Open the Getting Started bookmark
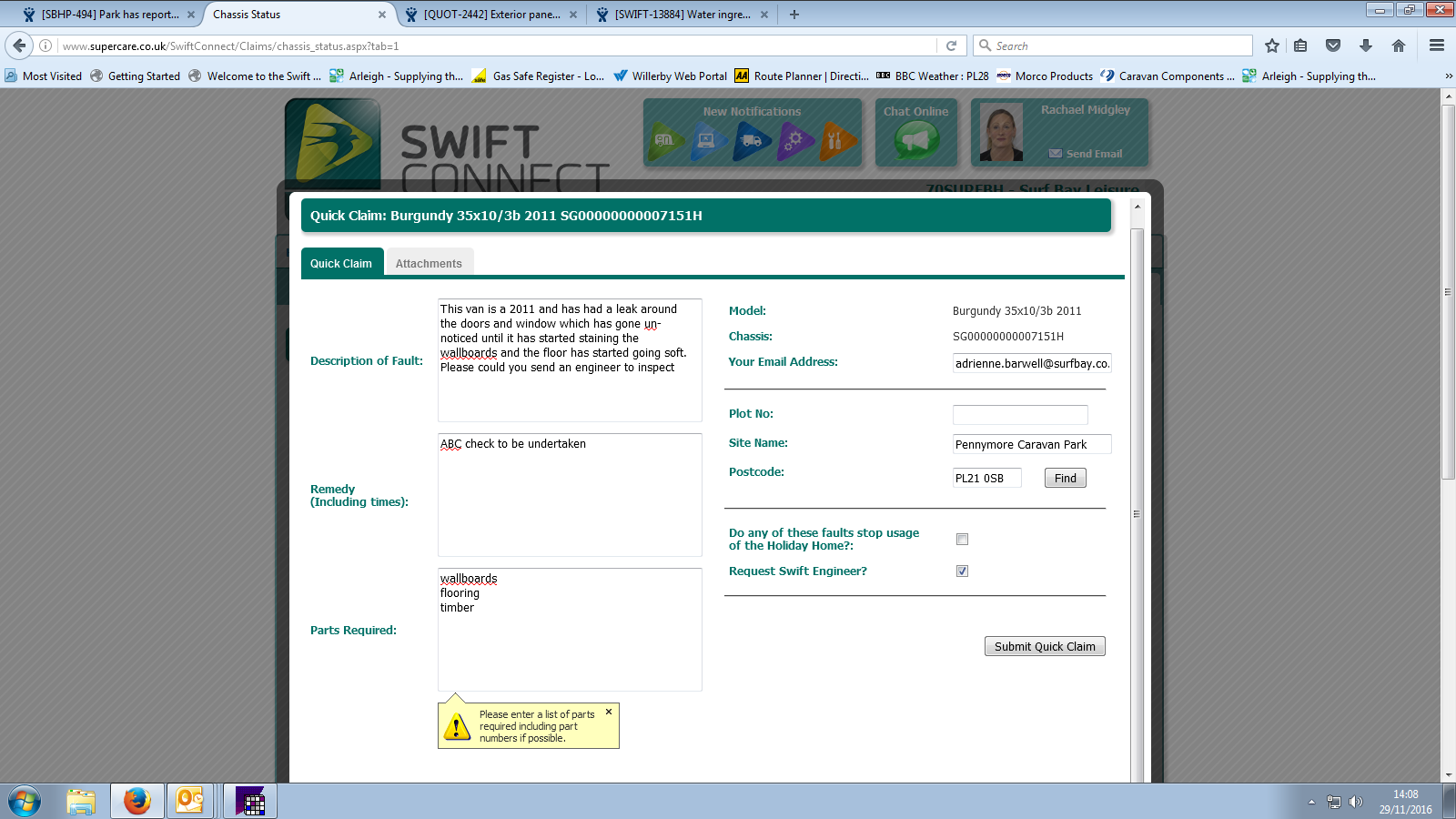The image size is (1456, 819). [x=136, y=76]
